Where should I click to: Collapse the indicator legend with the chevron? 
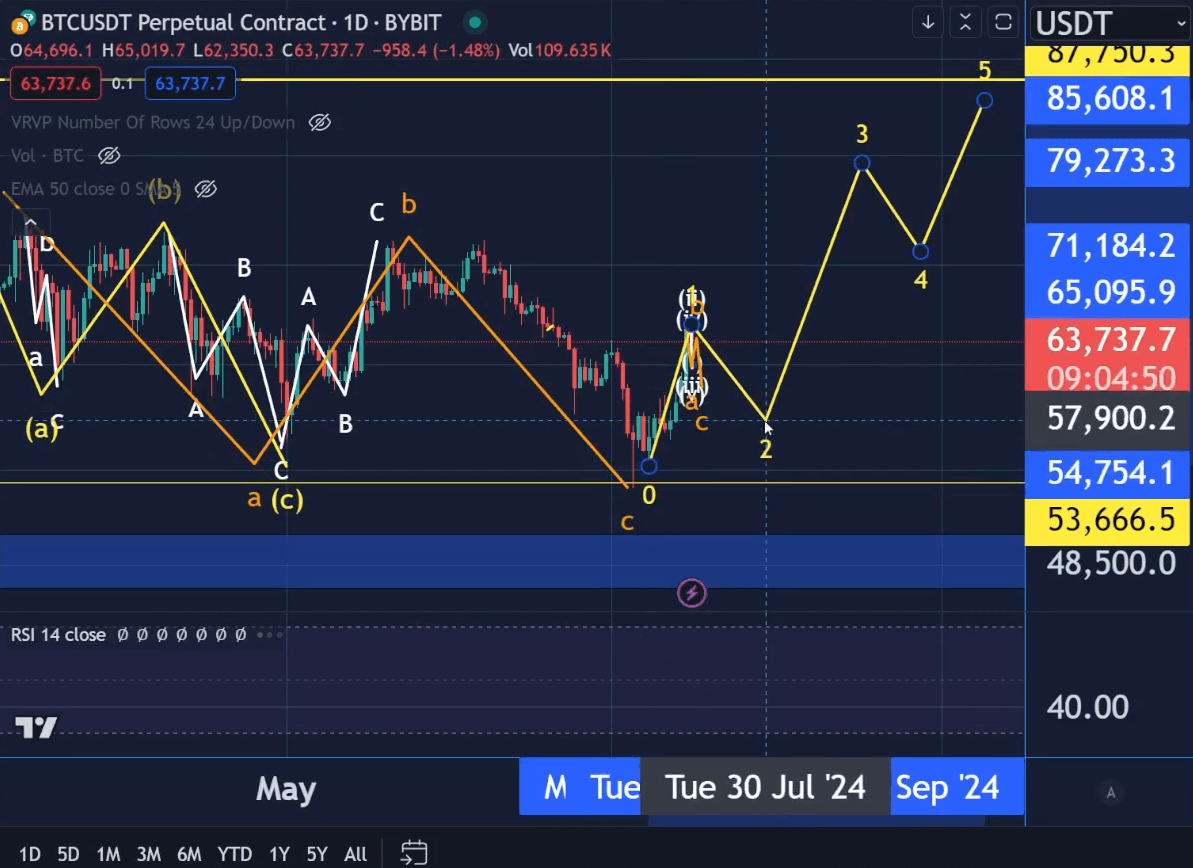pyautogui.click(x=31, y=223)
